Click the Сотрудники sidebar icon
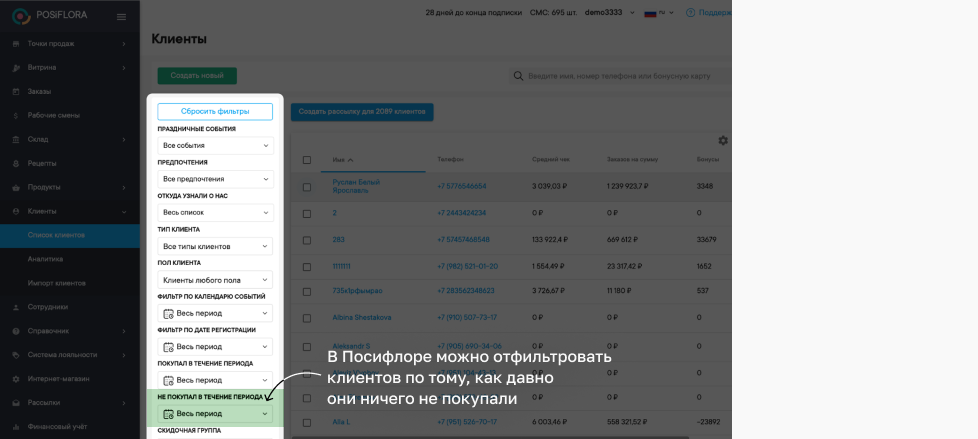978x439 pixels. (16, 307)
